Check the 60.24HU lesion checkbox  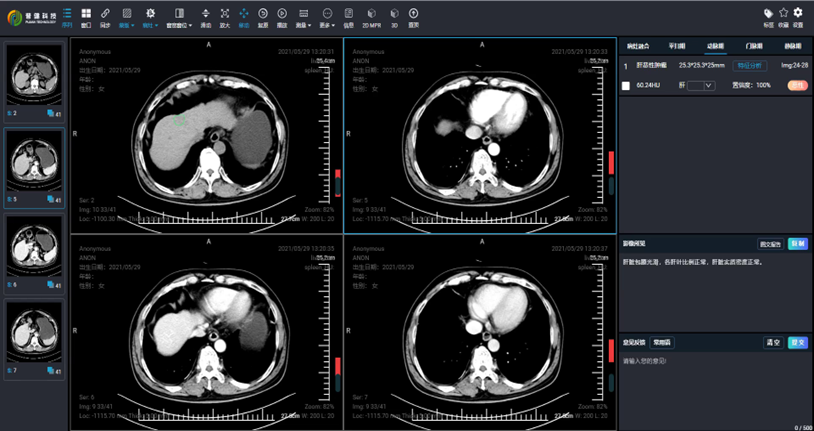point(626,86)
